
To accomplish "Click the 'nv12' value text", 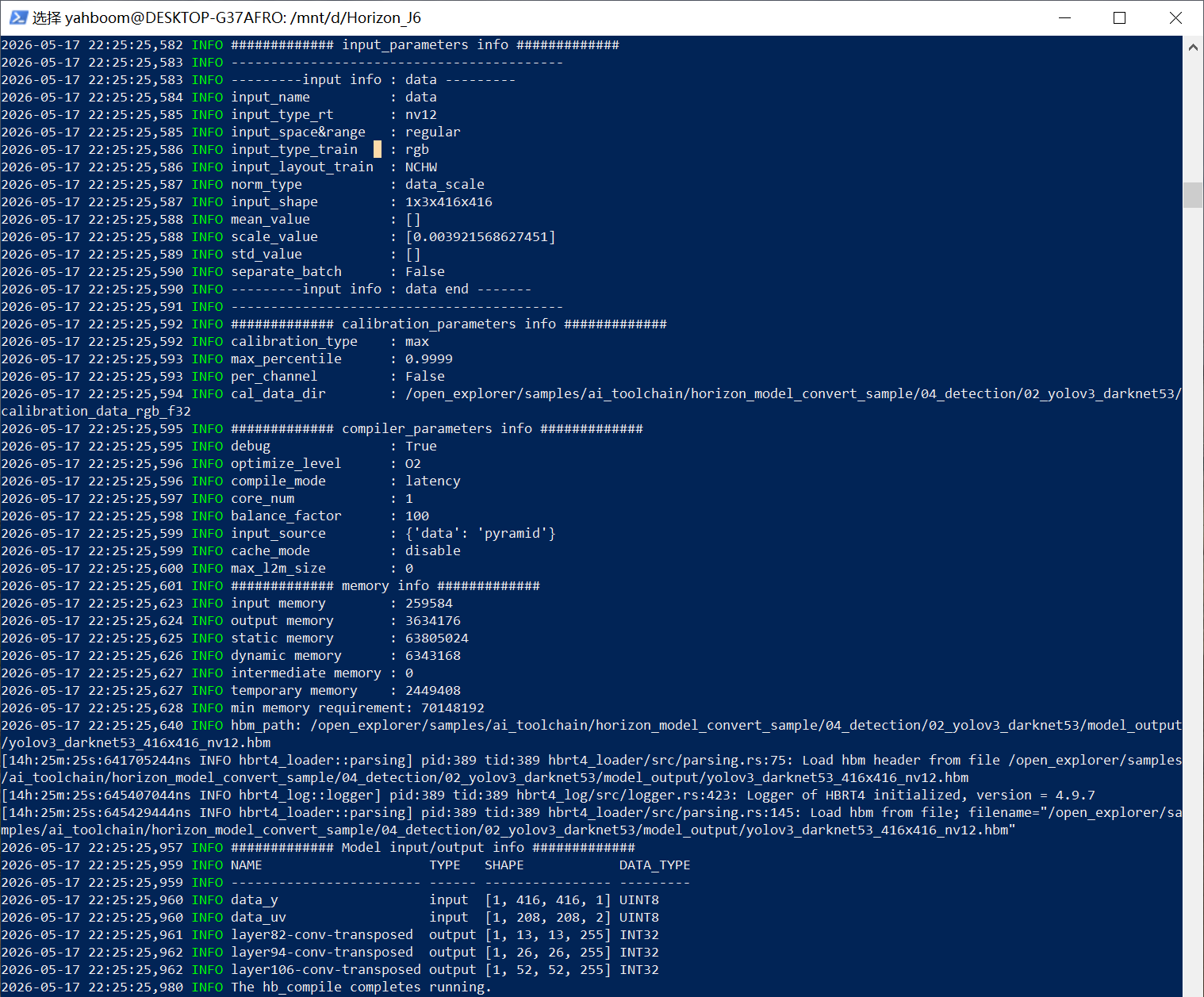I will [421, 114].
